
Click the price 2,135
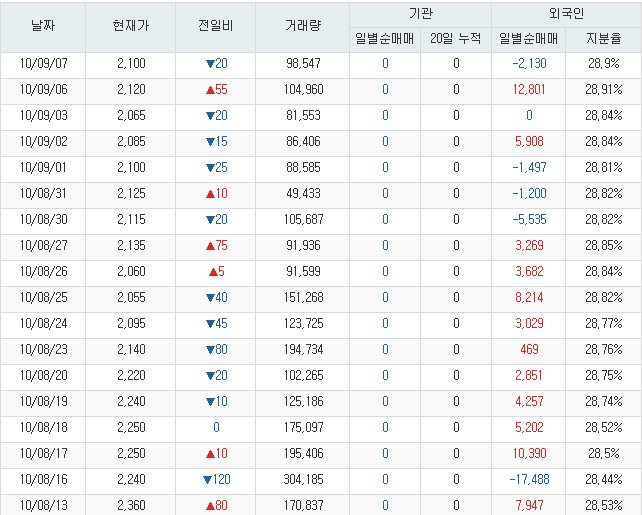coord(131,245)
